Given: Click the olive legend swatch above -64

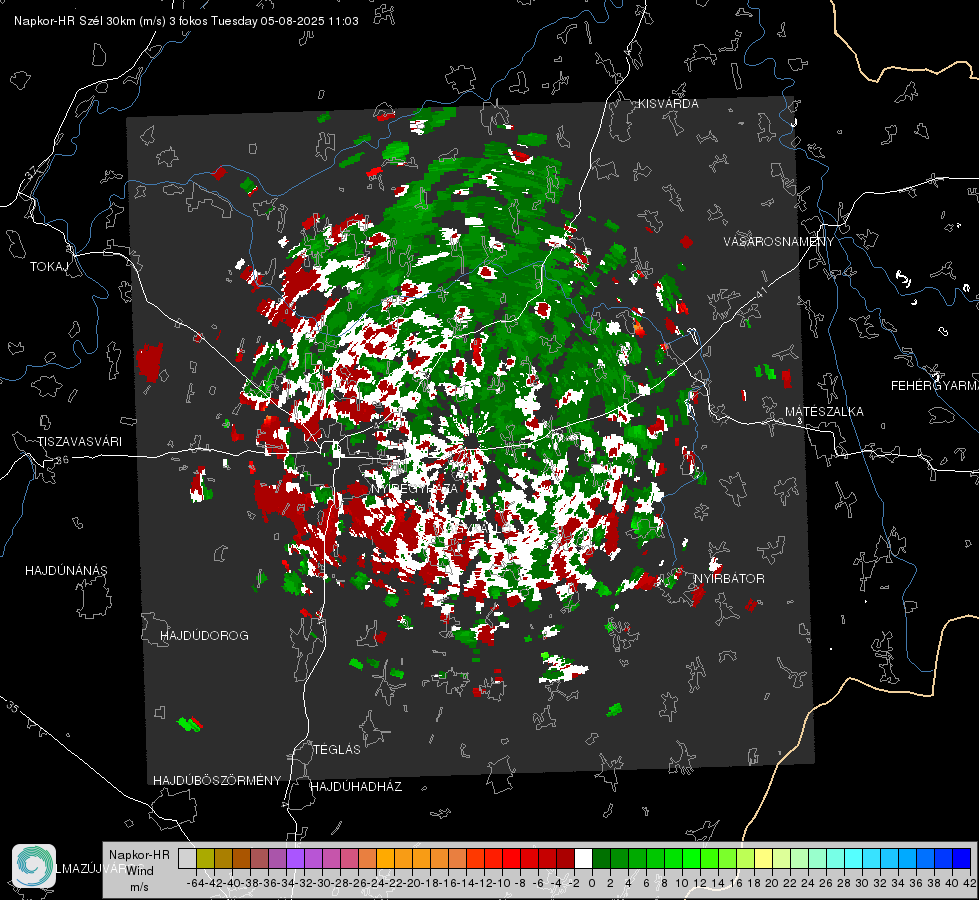Looking at the screenshot, I should (205, 858).
